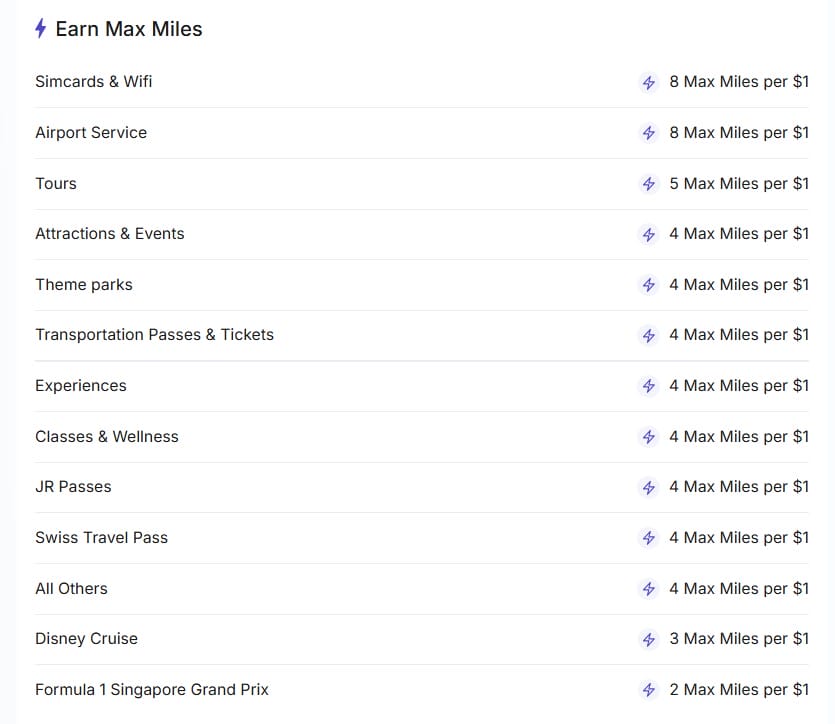Click the miles icon in Airport Service row
The height and width of the screenshot is (724, 835).
(648, 133)
